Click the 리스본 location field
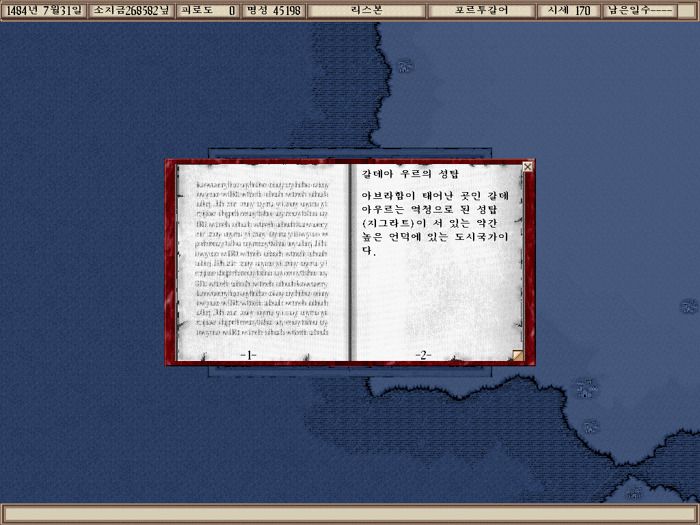This screenshot has width=700, height=525. [366, 10]
